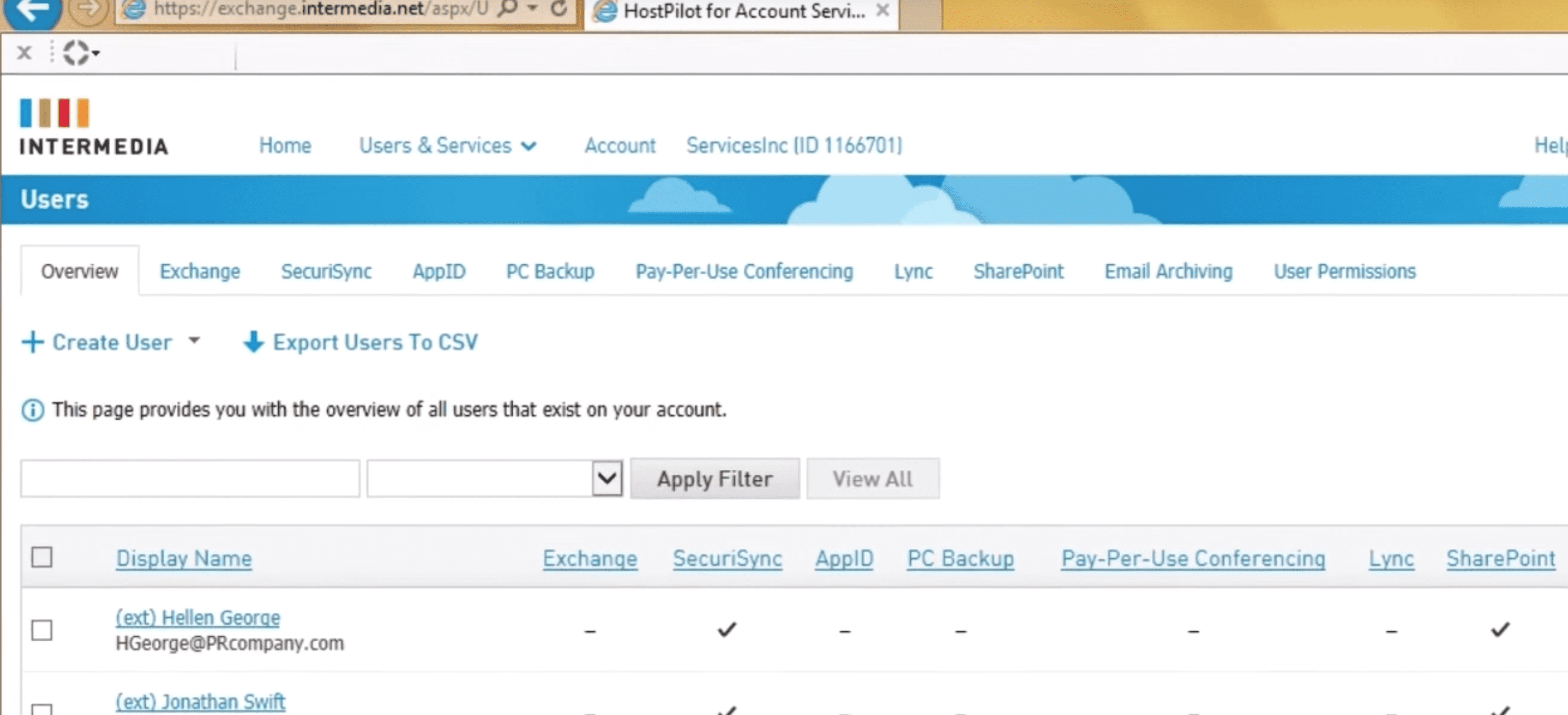This screenshot has width=1568, height=715.
Task: Click the filter text input field
Action: pyautogui.click(x=190, y=479)
